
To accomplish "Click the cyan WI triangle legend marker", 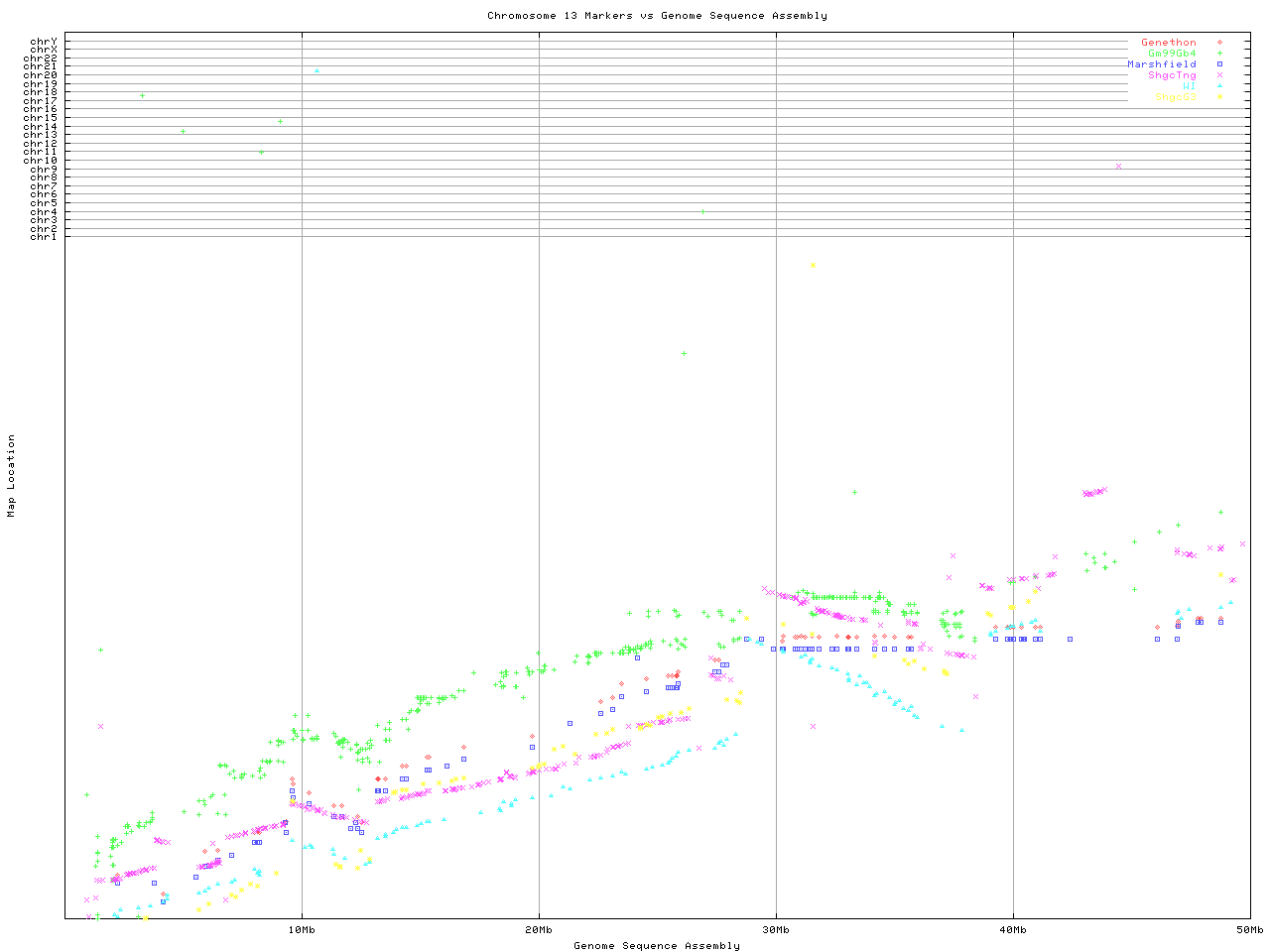I will pos(1219,86).
